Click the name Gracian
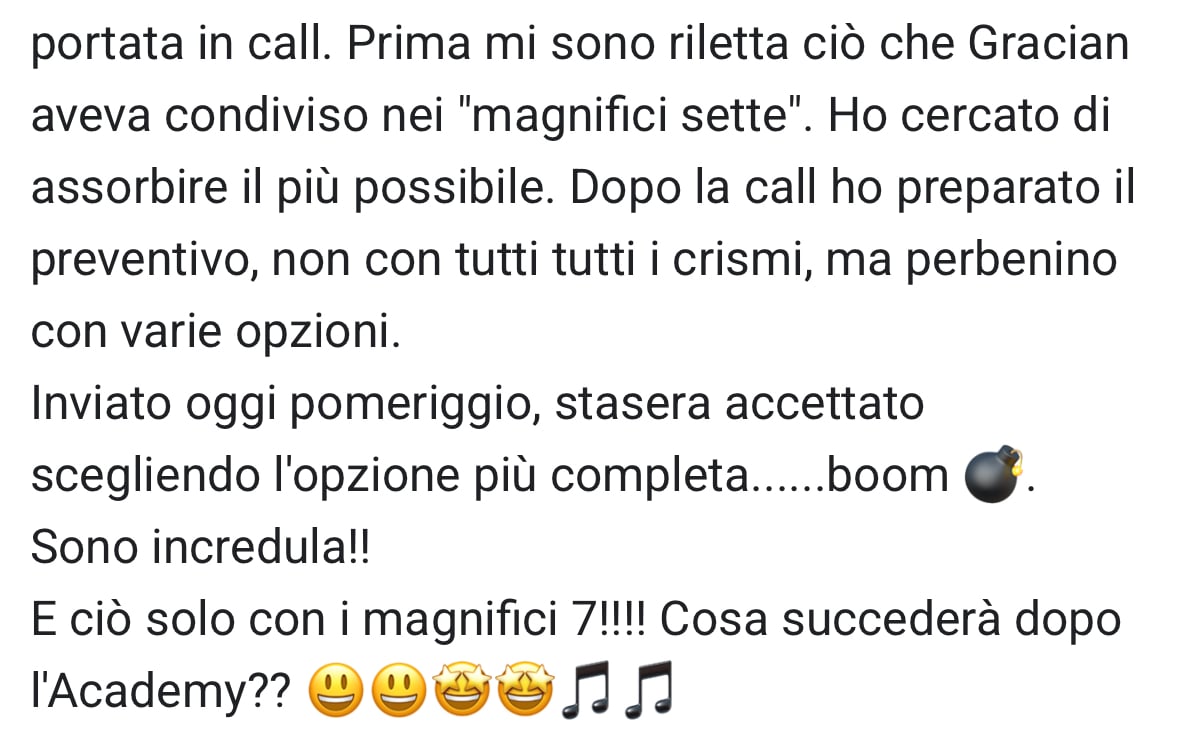This screenshot has height=746, width=1179. [1048, 44]
